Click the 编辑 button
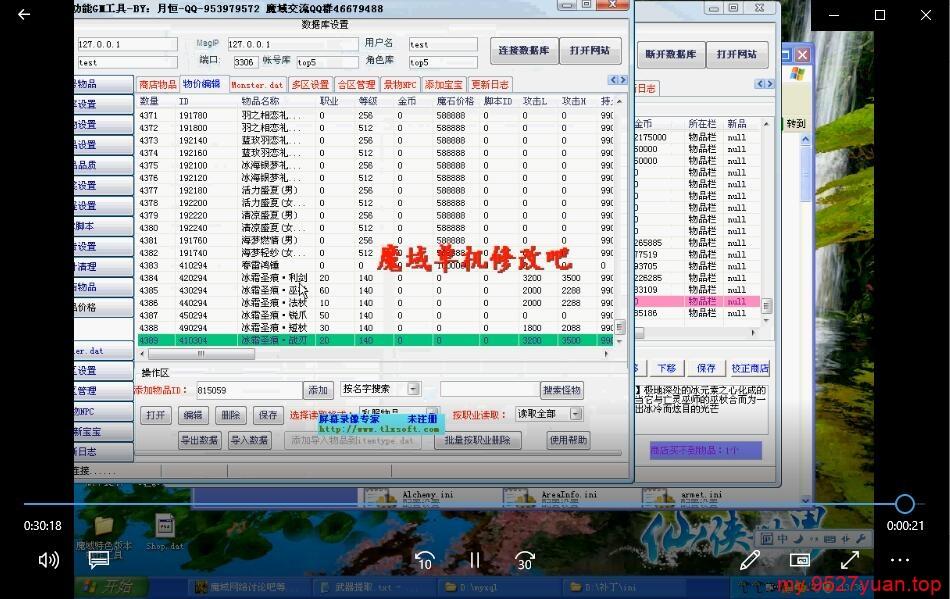950x599 pixels. (193, 415)
